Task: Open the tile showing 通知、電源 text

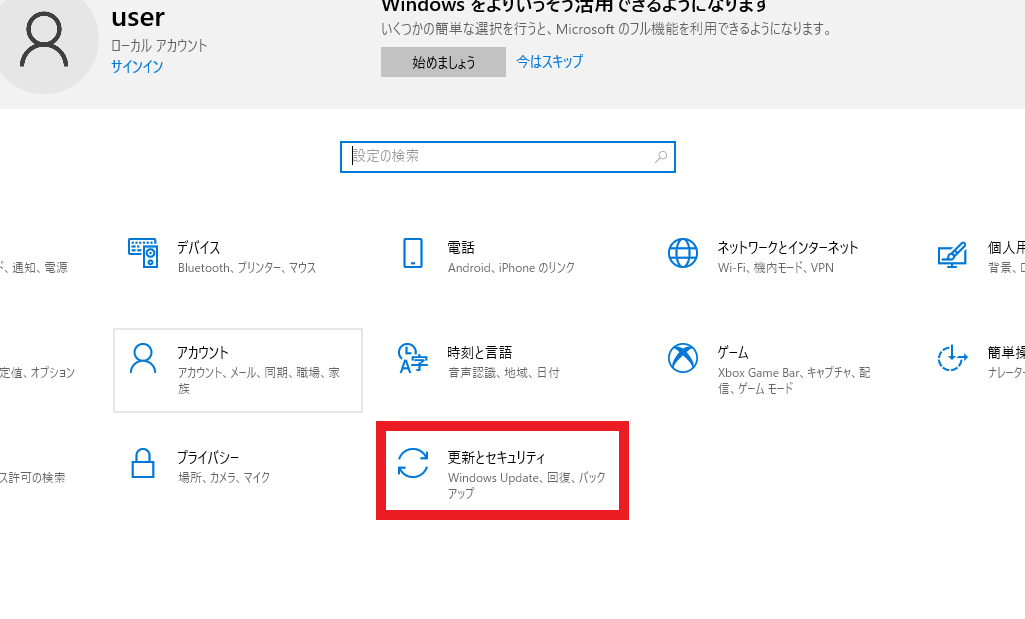Action: coord(35,267)
